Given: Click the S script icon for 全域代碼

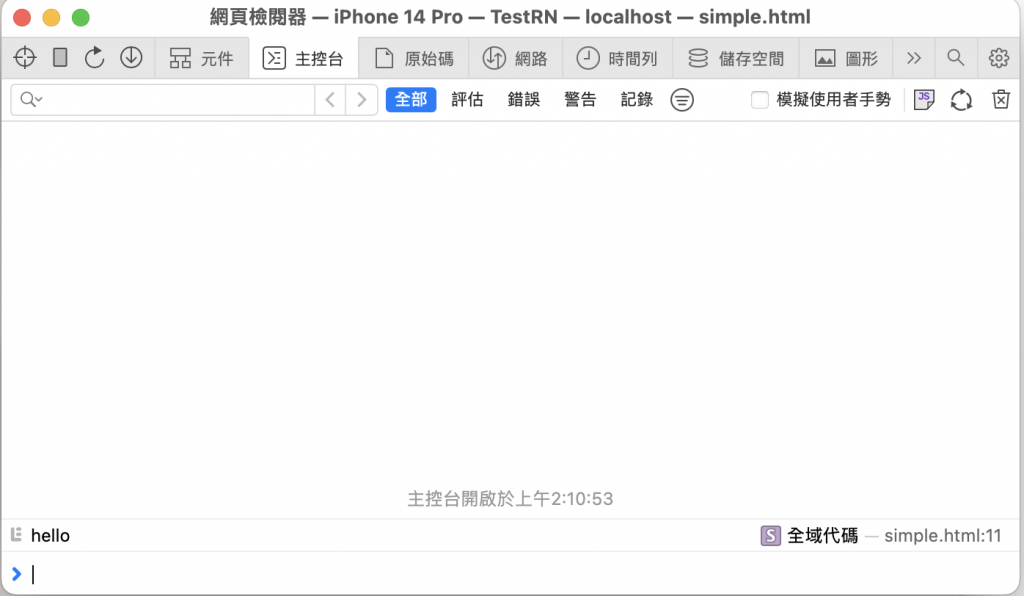Looking at the screenshot, I should (x=771, y=536).
